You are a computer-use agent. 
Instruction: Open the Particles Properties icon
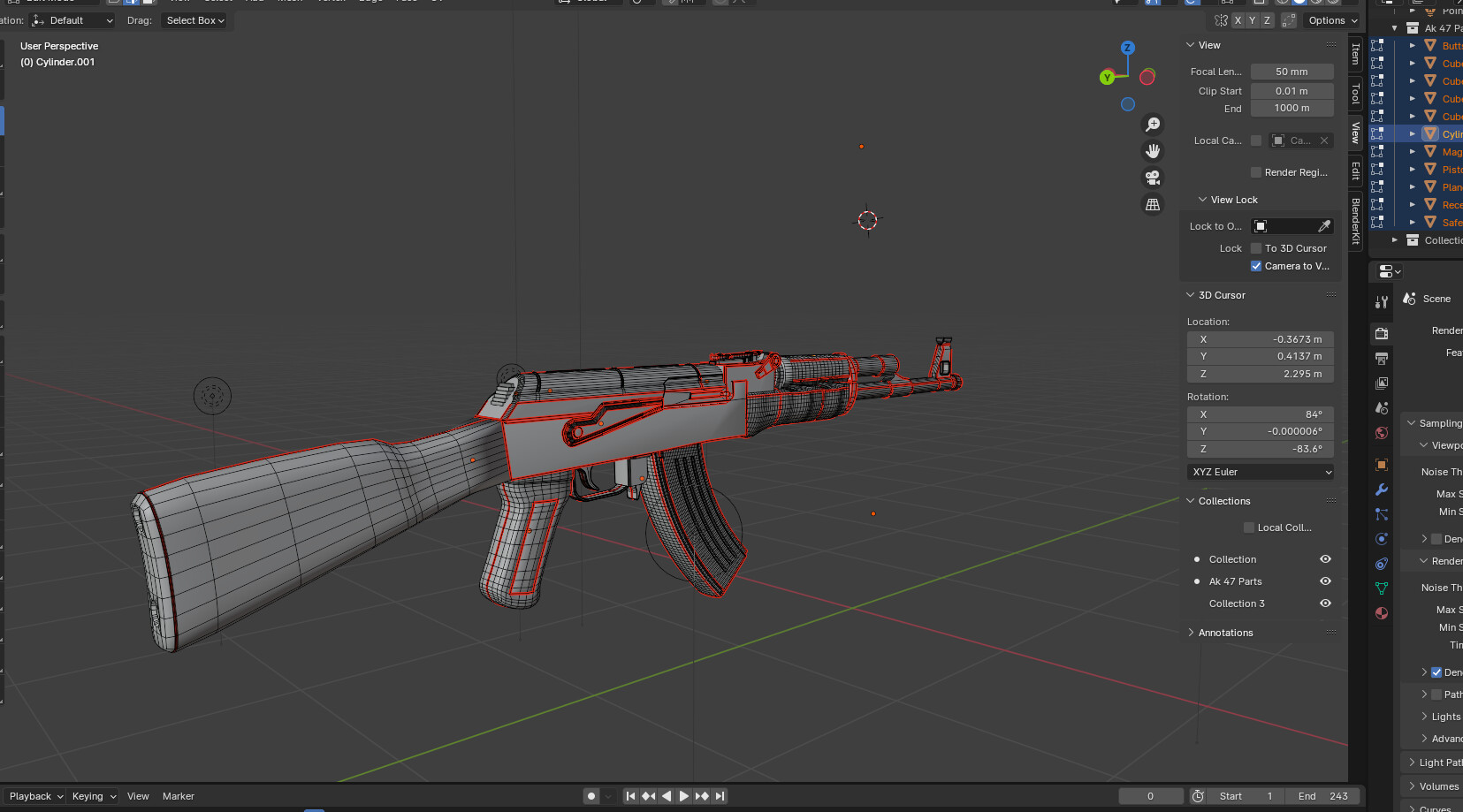(1381, 513)
